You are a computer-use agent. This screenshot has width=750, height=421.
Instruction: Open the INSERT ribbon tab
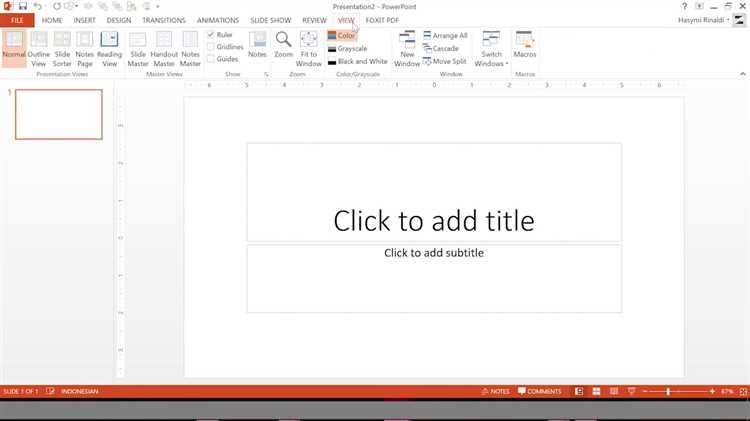84,20
